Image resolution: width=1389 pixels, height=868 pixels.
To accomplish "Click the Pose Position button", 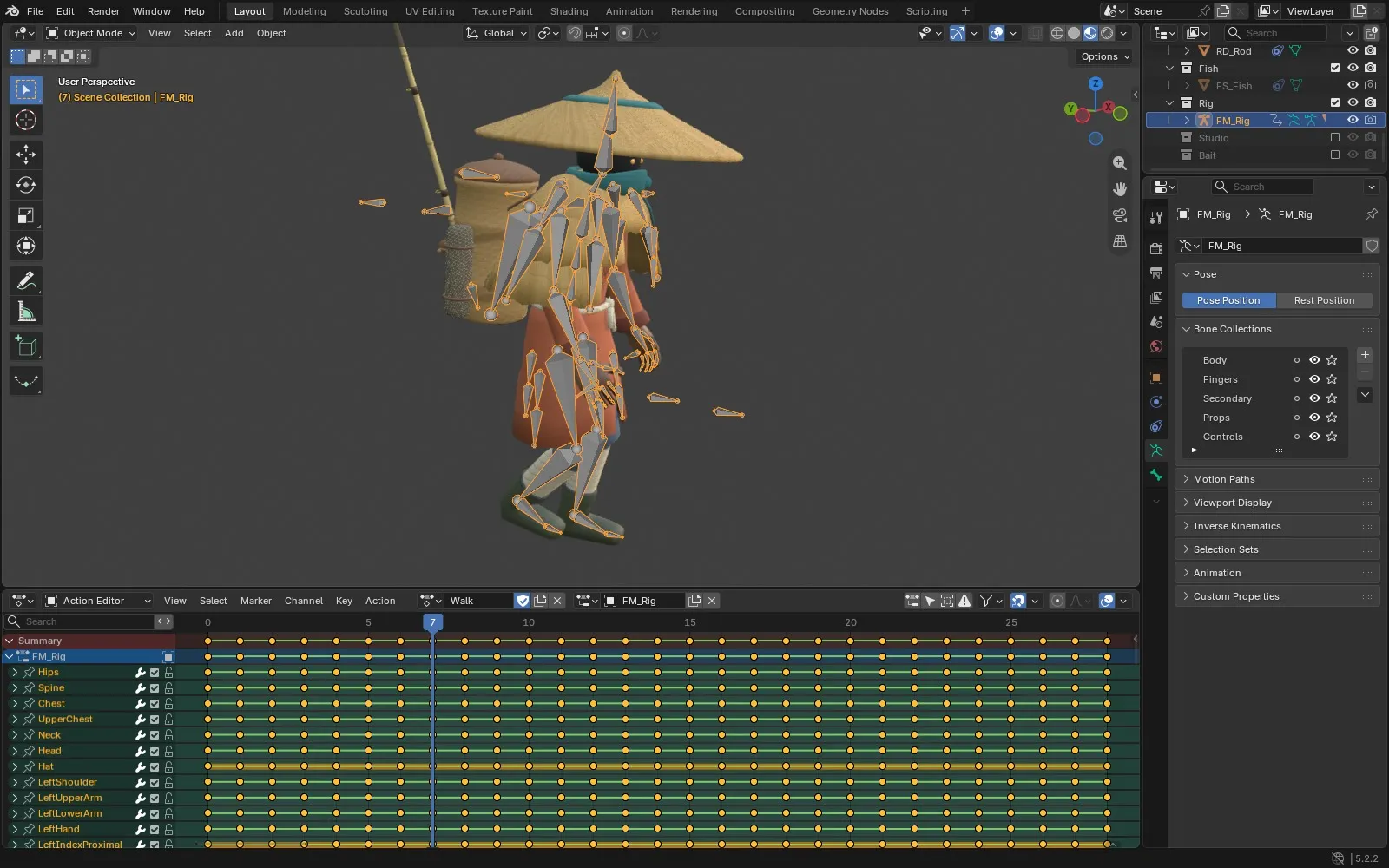I will tap(1228, 300).
